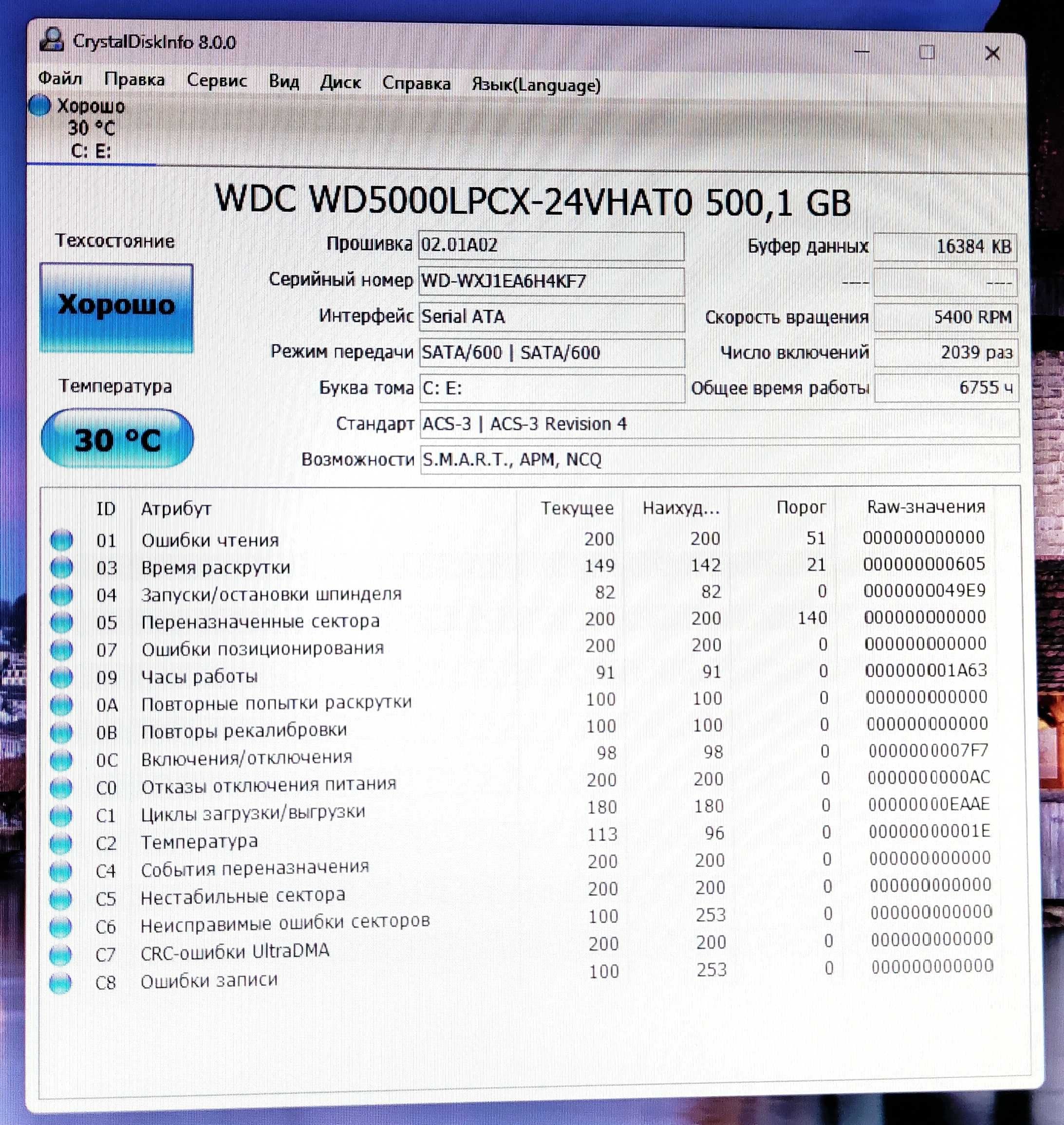
Task: Click raw value 0000000007F7
Action: tap(929, 750)
